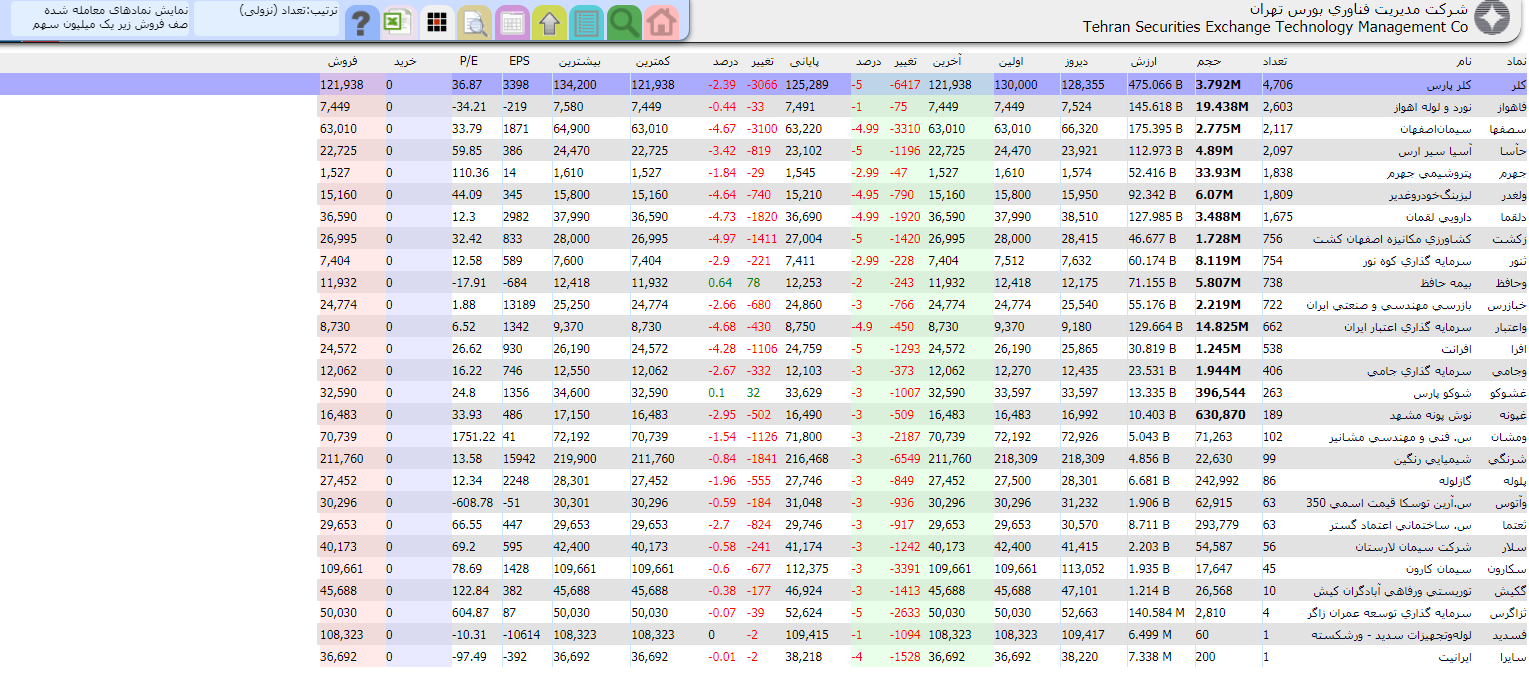
Task: Open the دلقما symbol link
Action: (1515, 217)
